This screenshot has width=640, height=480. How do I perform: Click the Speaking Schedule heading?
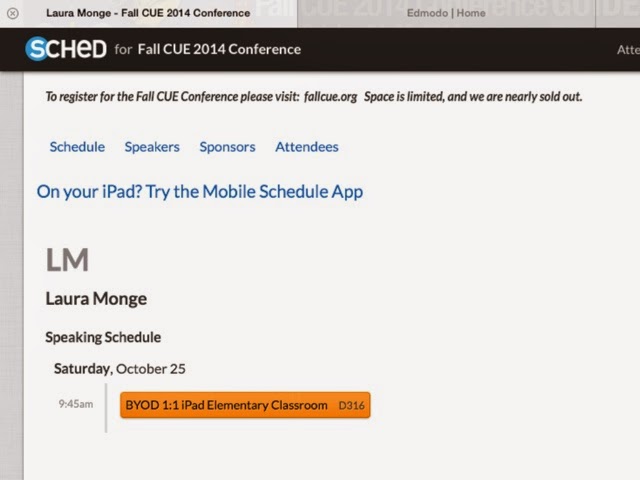pos(103,337)
